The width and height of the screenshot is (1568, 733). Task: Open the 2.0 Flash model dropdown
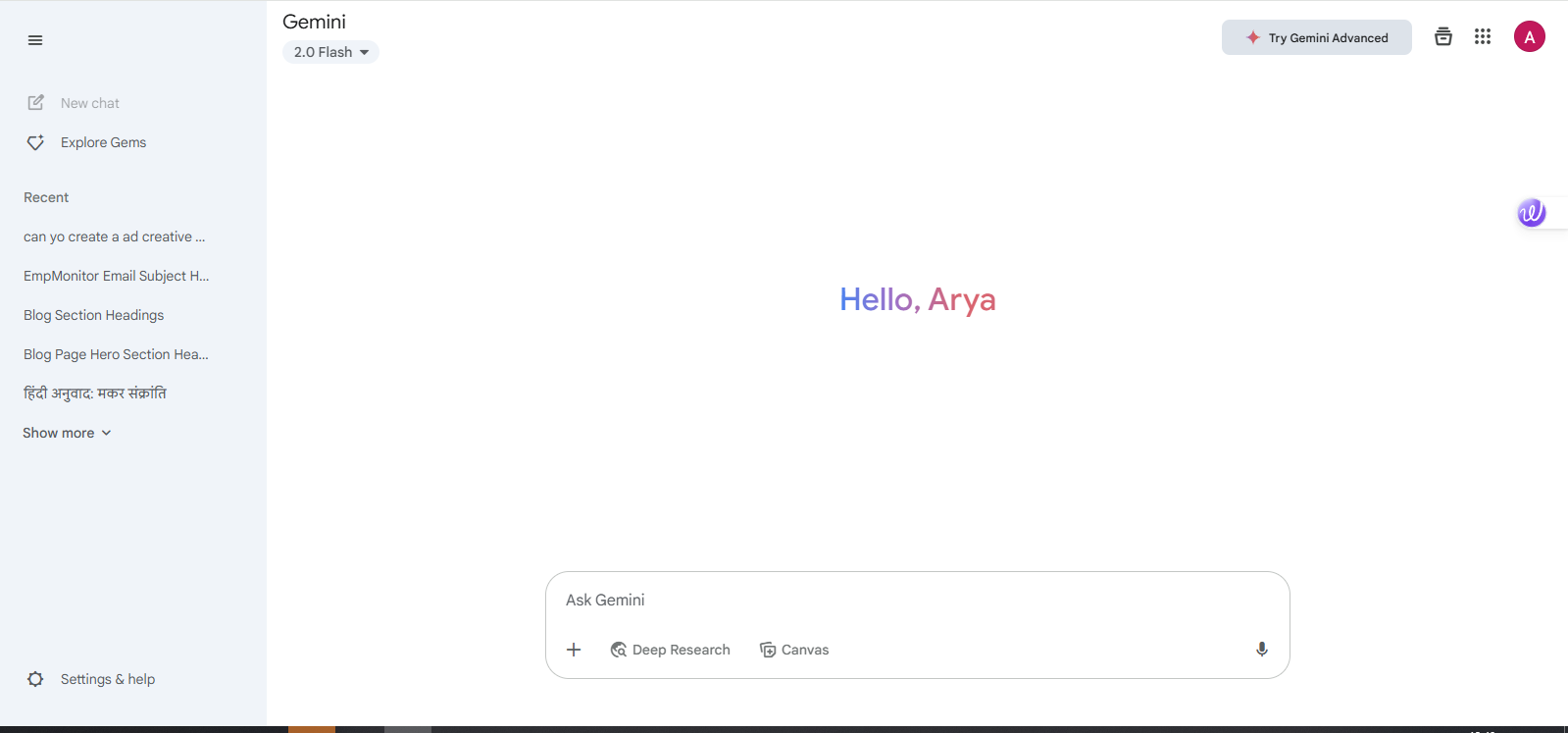(330, 52)
